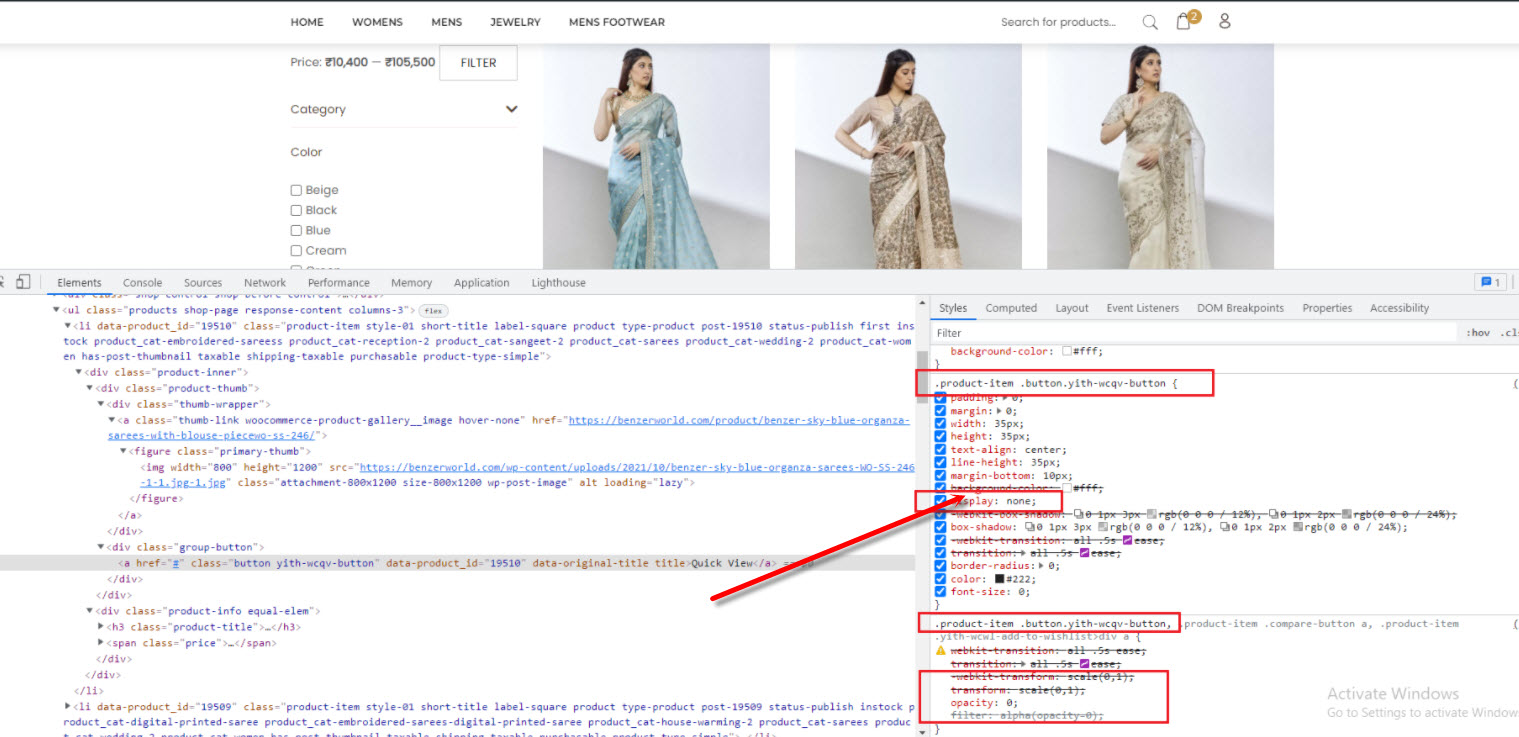This screenshot has width=1519, height=737.
Task: Open first rgb swatch in active box-shadow line
Action: pyautogui.click(x=1104, y=527)
